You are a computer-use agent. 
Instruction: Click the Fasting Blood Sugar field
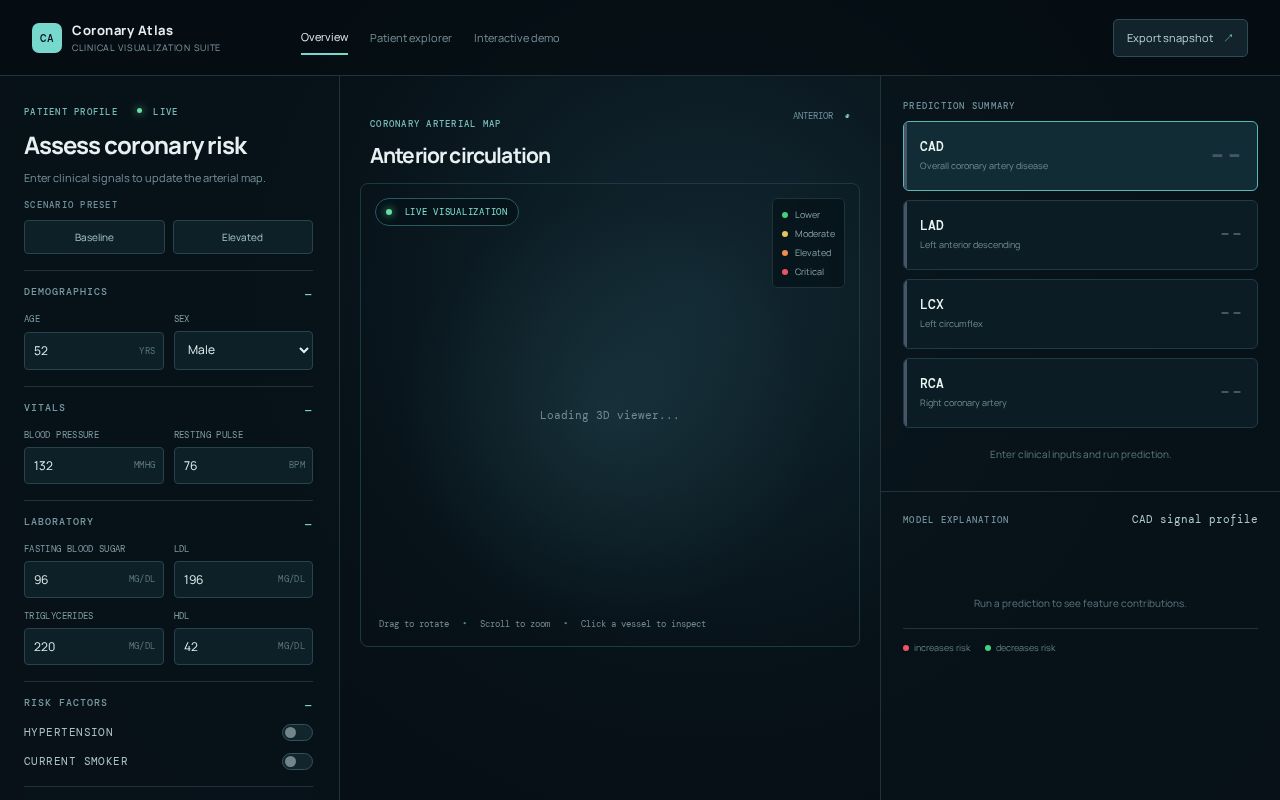coord(94,579)
